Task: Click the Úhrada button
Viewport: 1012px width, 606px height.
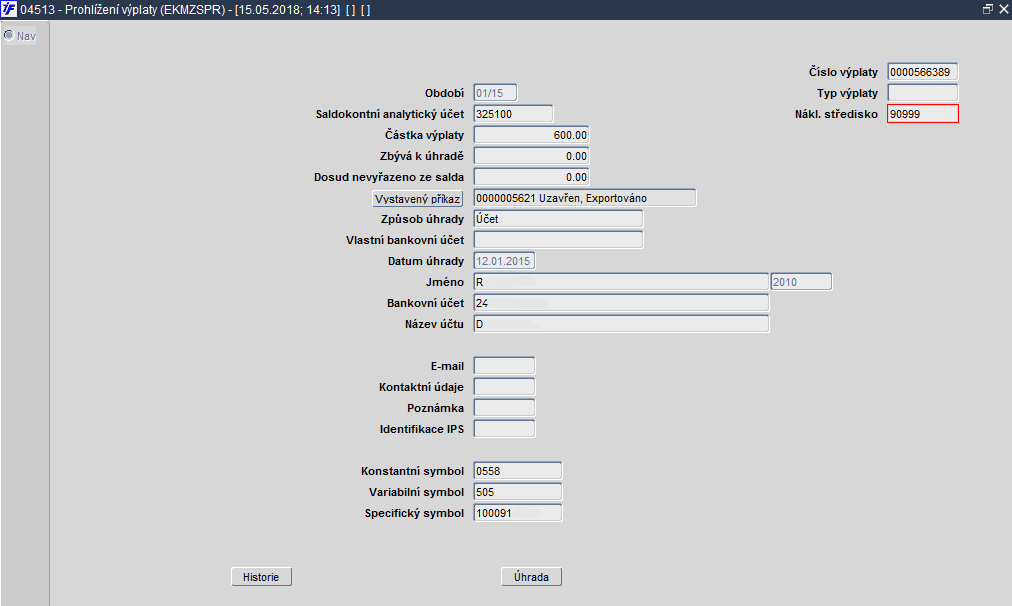Action: 531,577
